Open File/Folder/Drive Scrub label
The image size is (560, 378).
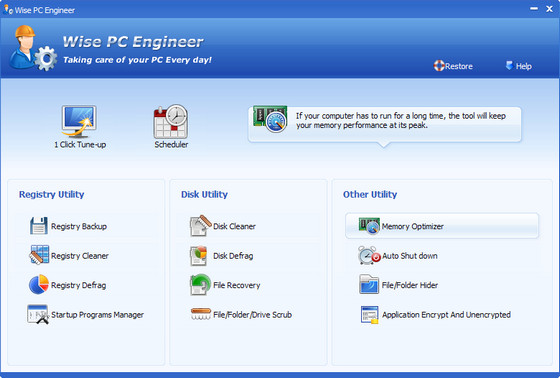tap(252, 315)
